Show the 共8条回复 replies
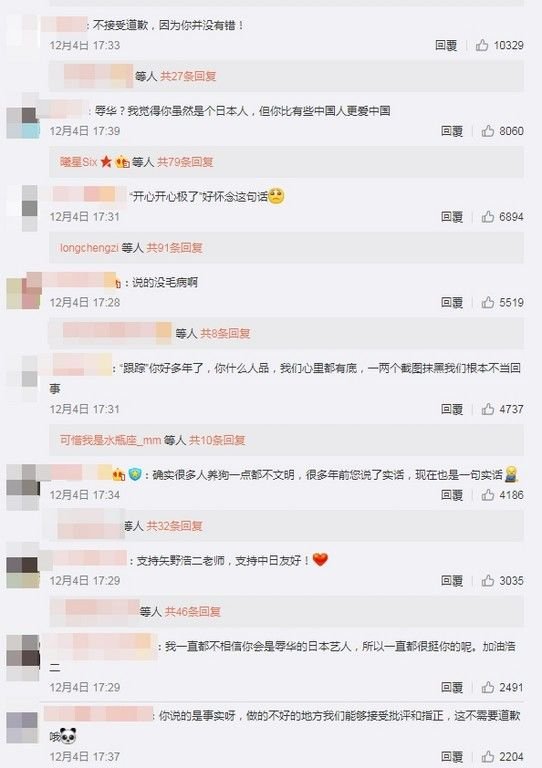Image resolution: width=542 pixels, height=768 pixels. coord(225,334)
